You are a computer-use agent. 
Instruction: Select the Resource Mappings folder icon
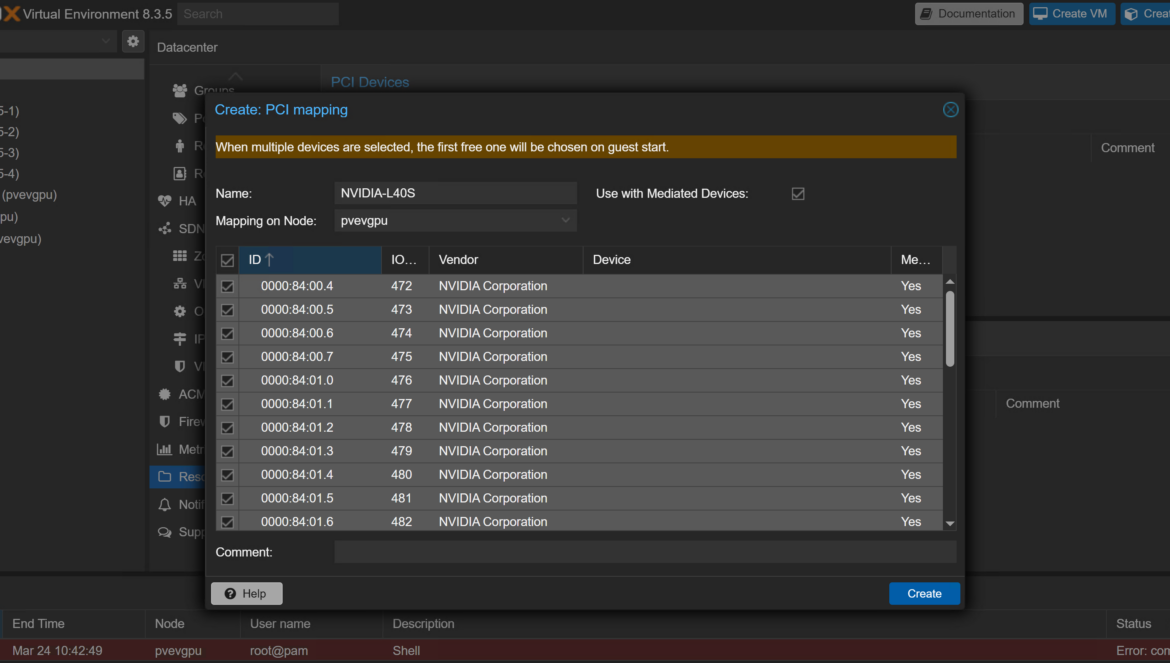tap(165, 477)
